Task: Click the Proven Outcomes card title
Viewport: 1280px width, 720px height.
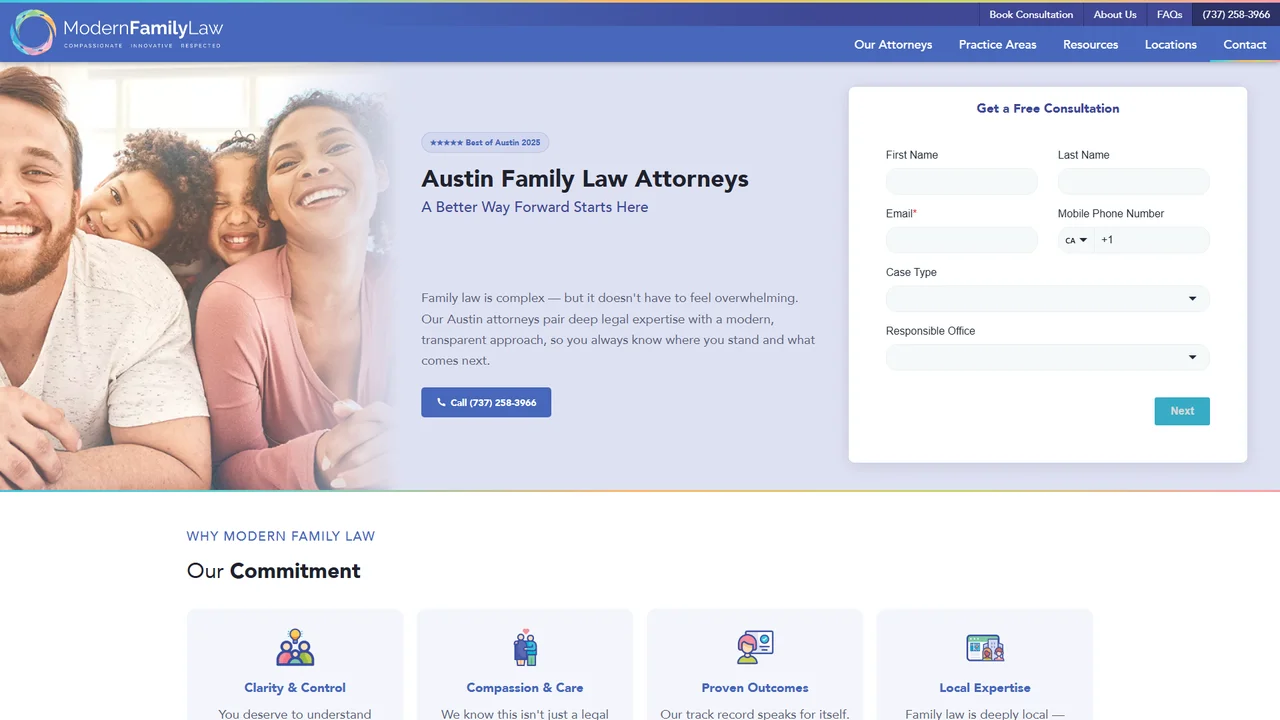Action: [755, 688]
